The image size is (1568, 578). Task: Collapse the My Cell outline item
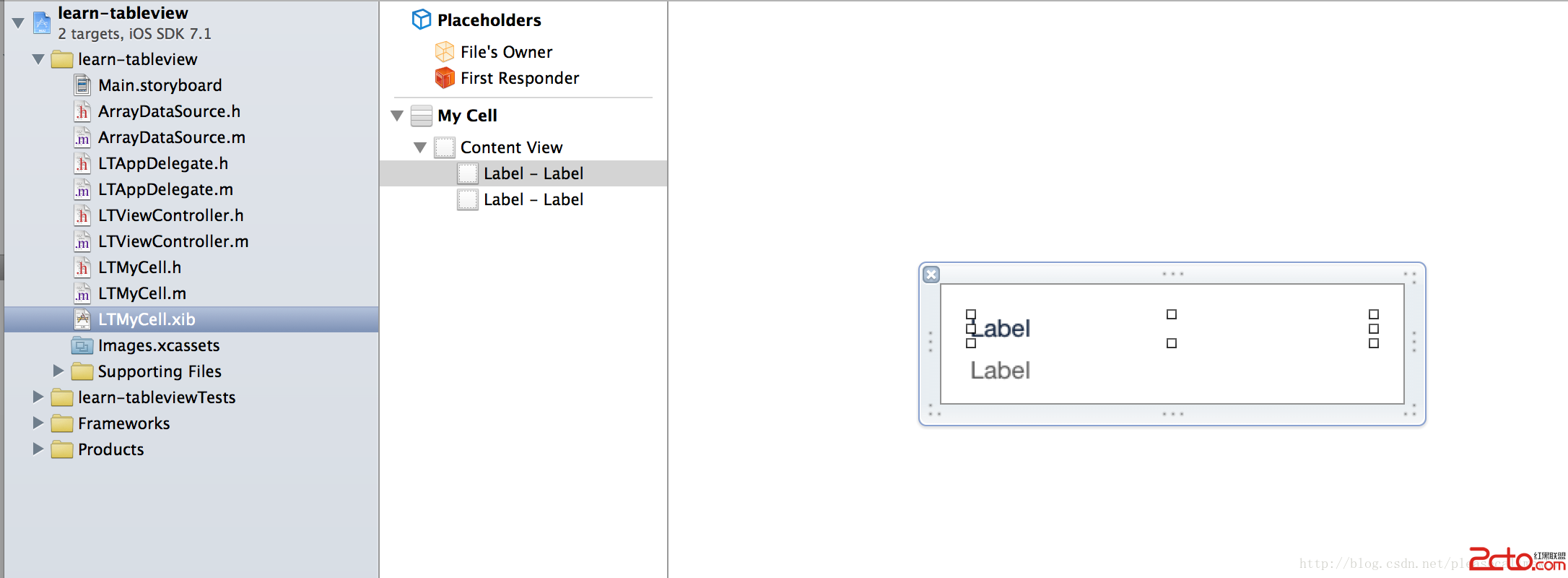(x=397, y=116)
